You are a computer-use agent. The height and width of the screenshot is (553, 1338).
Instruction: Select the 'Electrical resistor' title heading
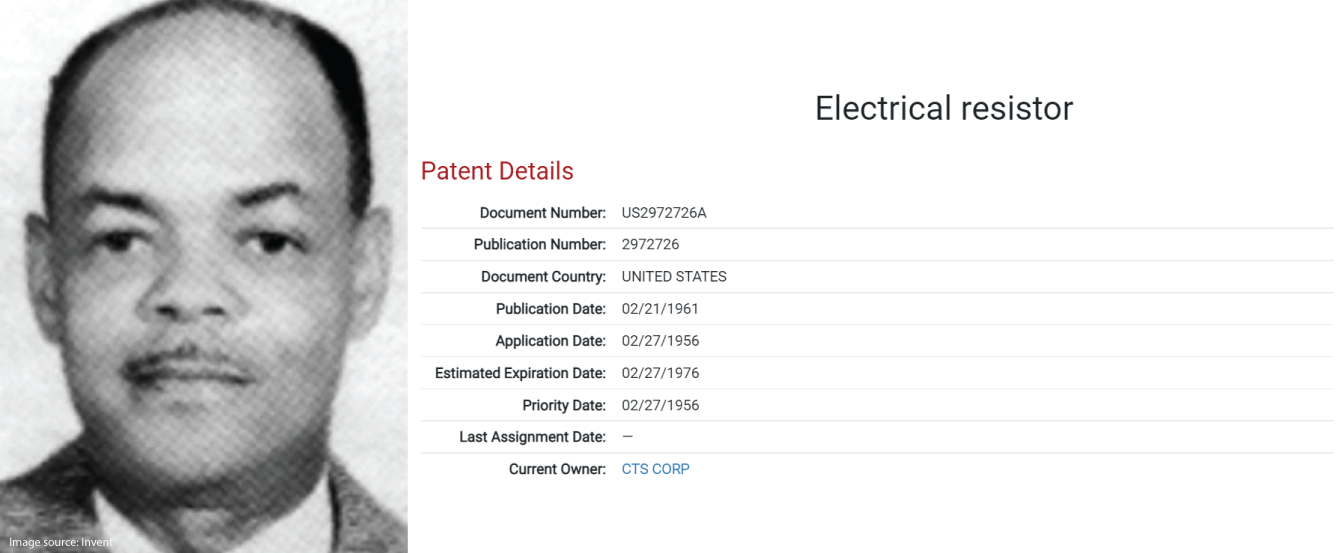tap(943, 108)
